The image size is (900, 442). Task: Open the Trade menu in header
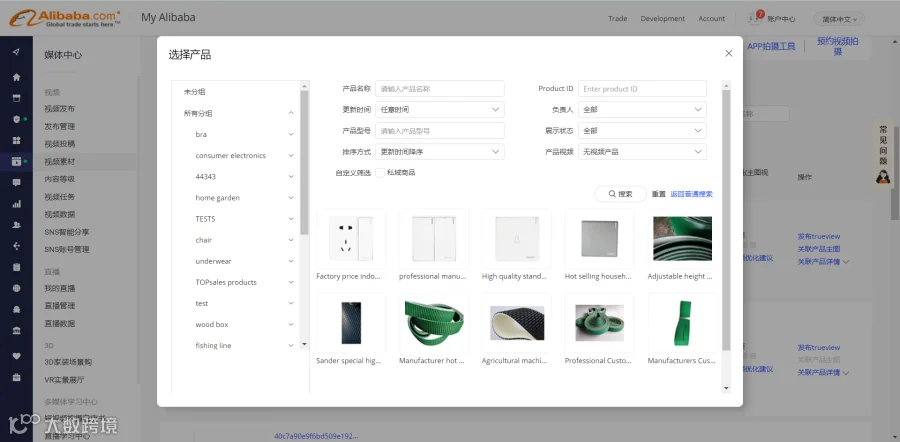click(618, 18)
